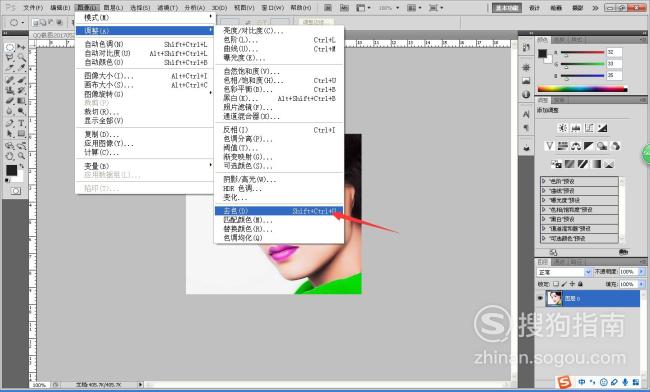This screenshot has width=650, height=392.
Task: Click the 设计 workspace button
Action: click(535, 8)
